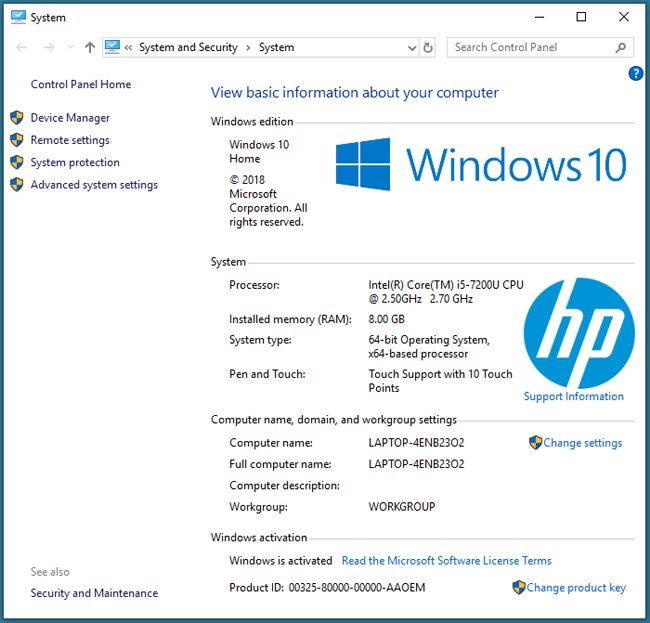
Task: Click the Back navigation arrow
Action: 22,48
